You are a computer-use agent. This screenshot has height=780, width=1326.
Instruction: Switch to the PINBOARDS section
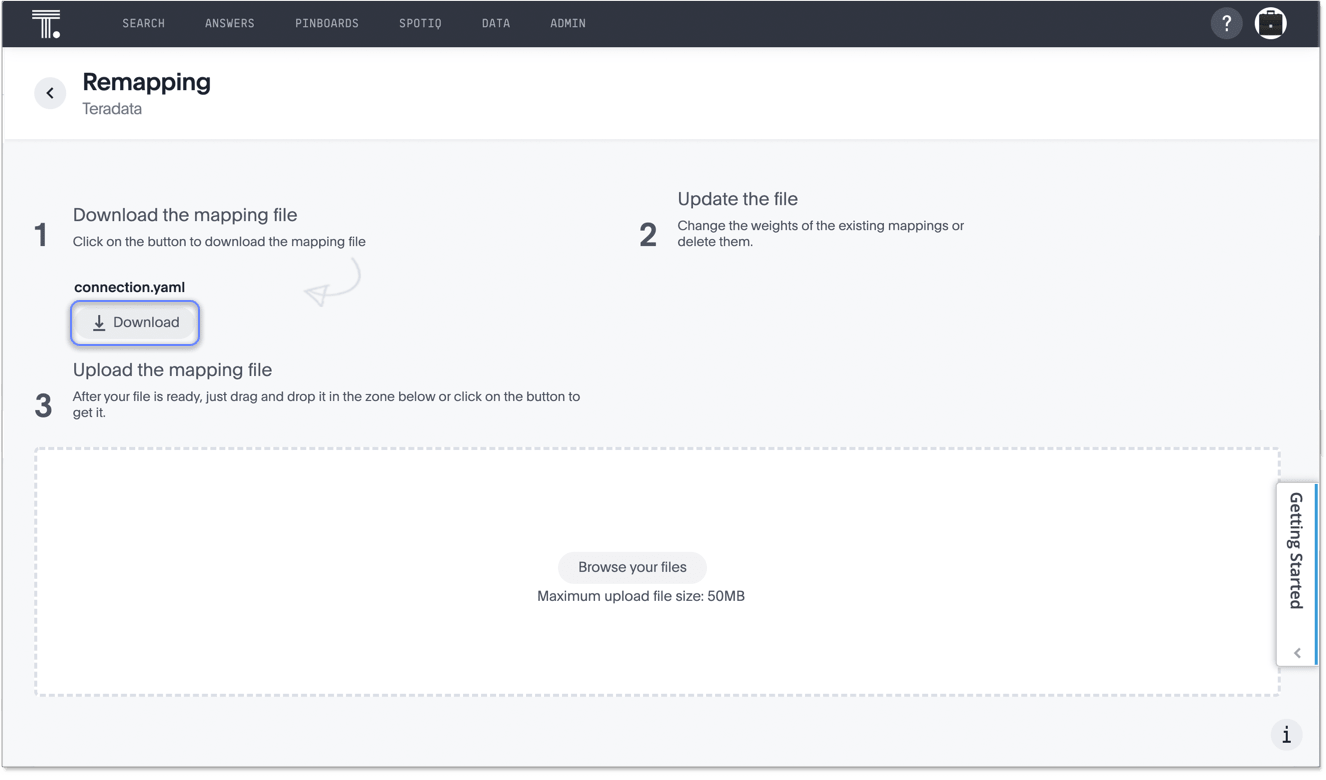pyautogui.click(x=327, y=22)
